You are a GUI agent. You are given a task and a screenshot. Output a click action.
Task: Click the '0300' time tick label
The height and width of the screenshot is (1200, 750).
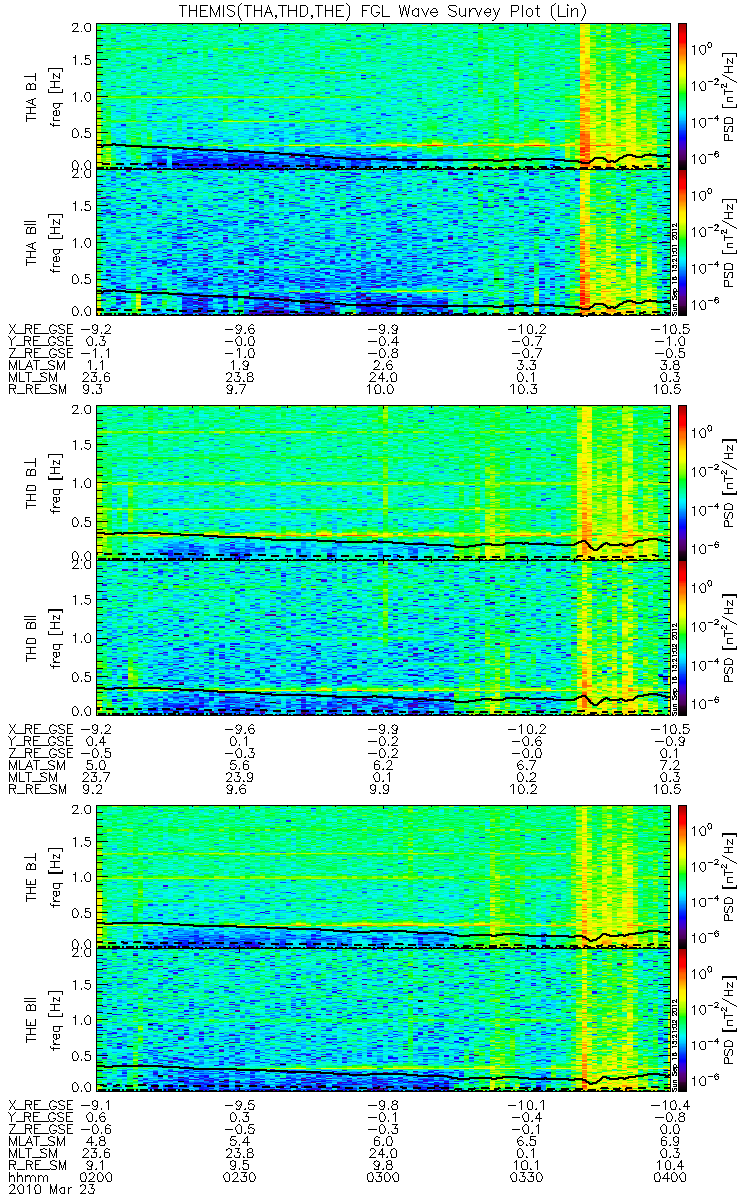[x=382, y=1178]
